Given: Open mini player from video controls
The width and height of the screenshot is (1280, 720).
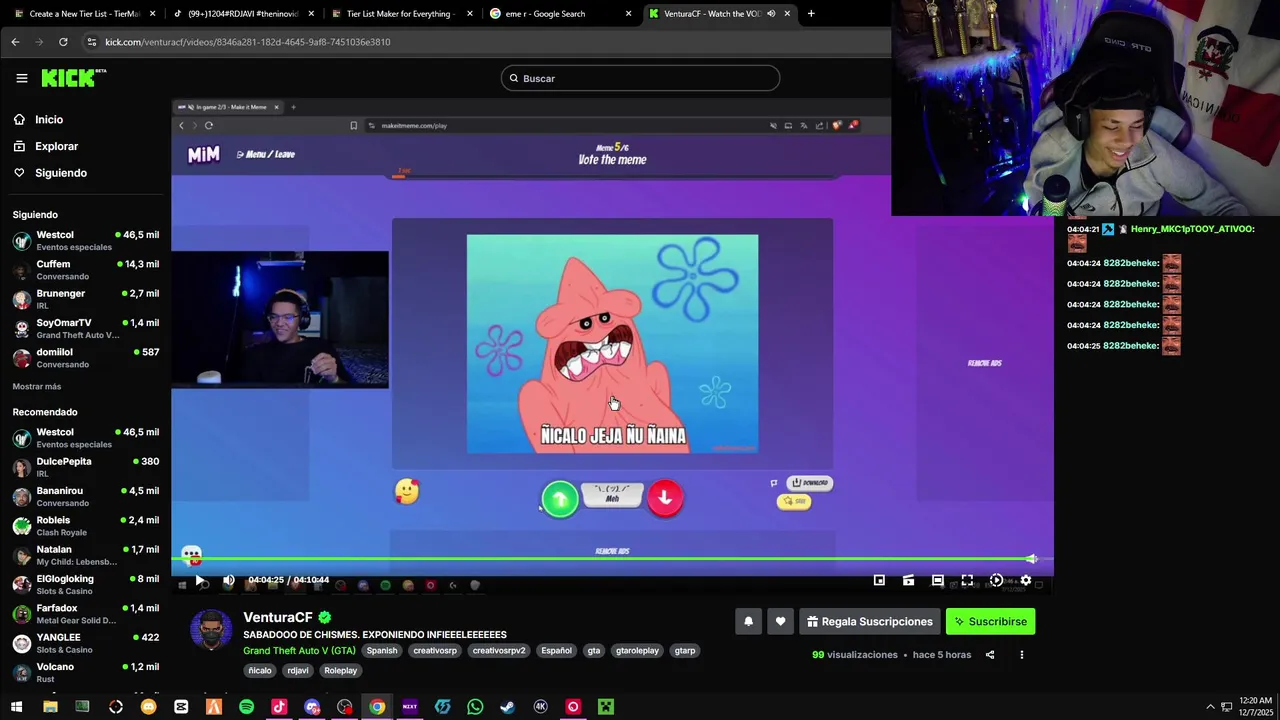Looking at the screenshot, I should click(879, 580).
